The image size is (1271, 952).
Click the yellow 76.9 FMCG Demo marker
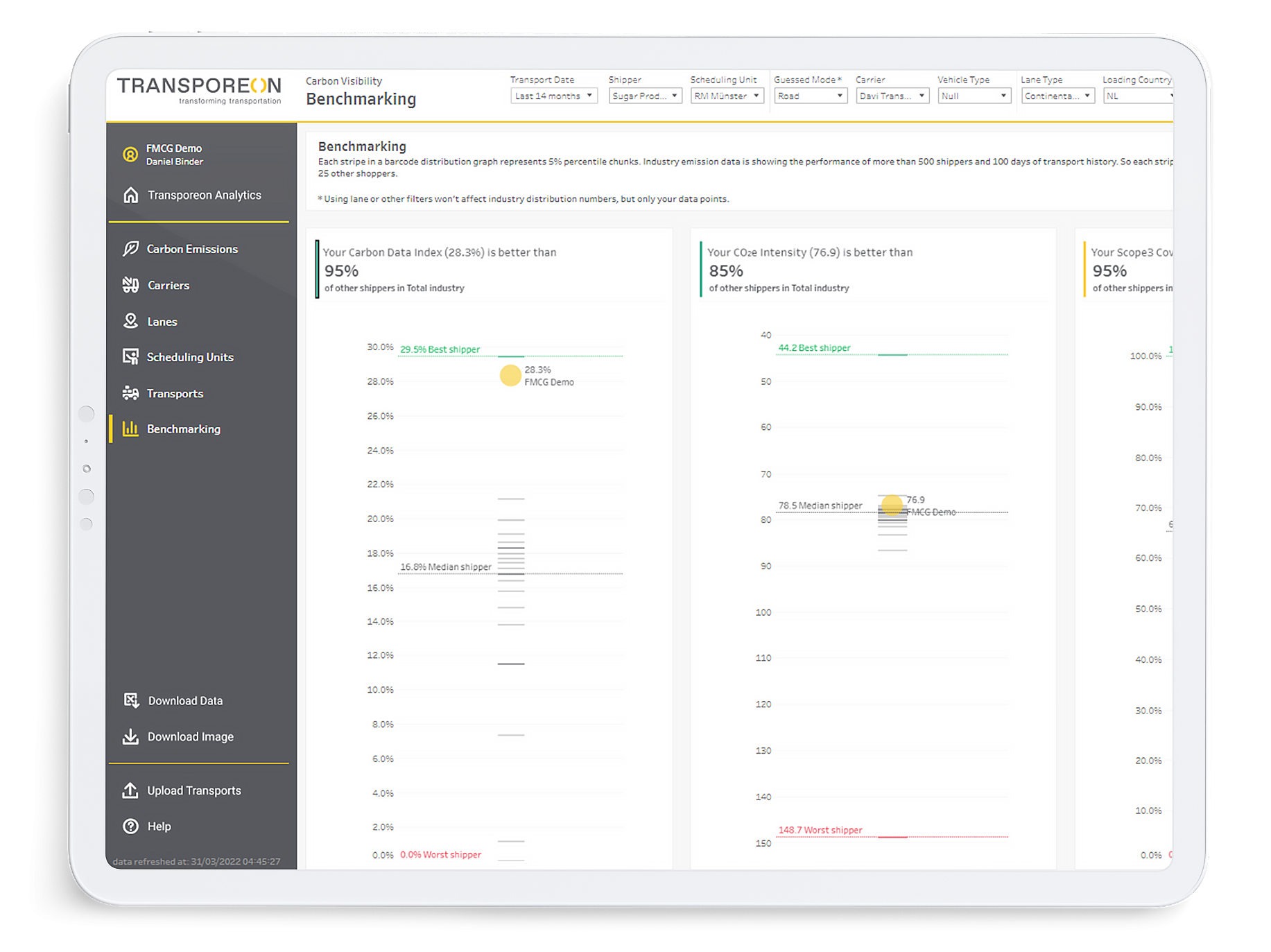click(x=892, y=504)
